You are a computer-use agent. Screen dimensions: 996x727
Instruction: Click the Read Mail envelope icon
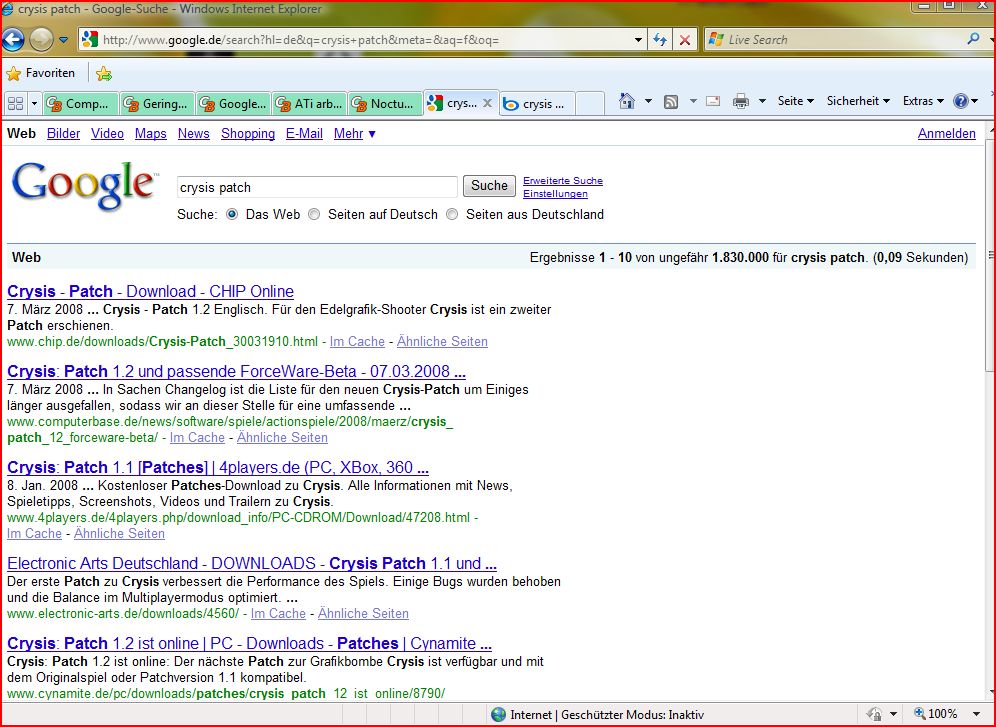(713, 101)
